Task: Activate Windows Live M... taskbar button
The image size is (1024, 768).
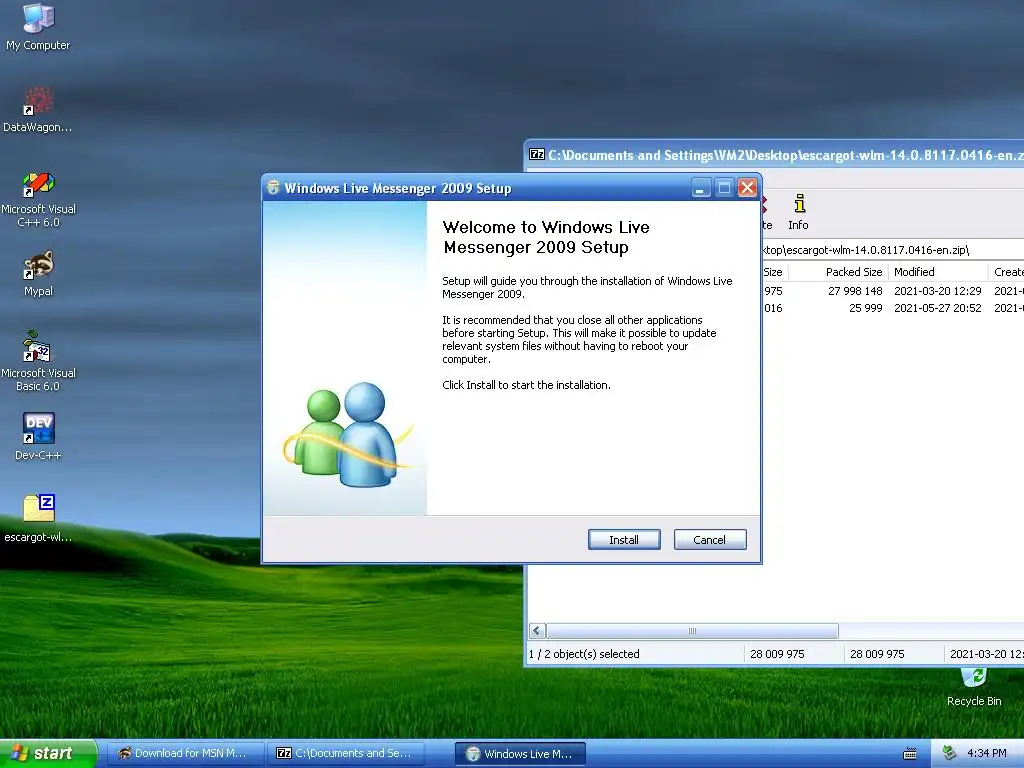Action: [x=520, y=754]
